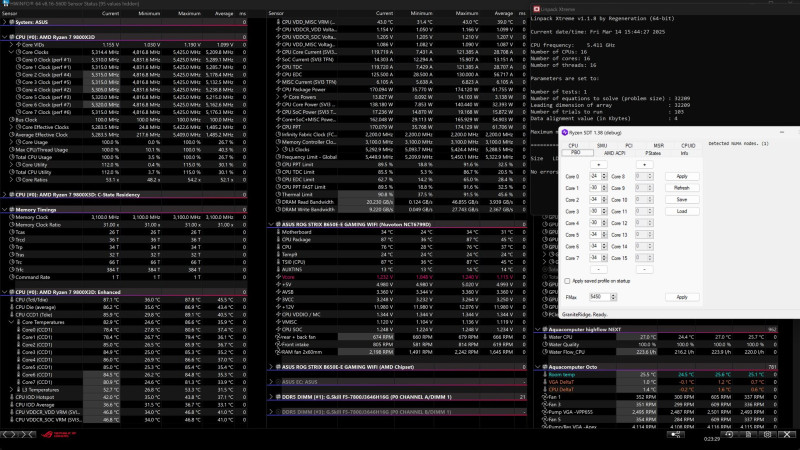Click the Ryzen SDT purple app icon
800x450 pixels.
pyautogui.click(x=564, y=132)
